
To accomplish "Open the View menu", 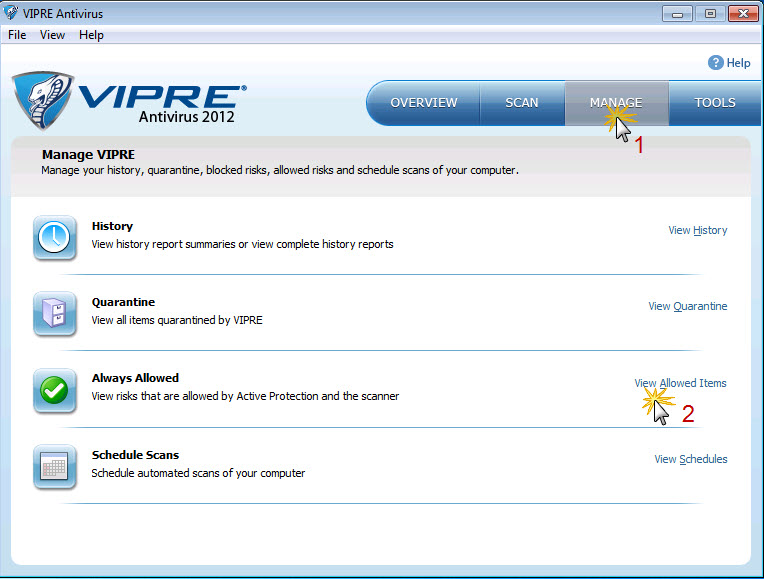I will tap(52, 35).
